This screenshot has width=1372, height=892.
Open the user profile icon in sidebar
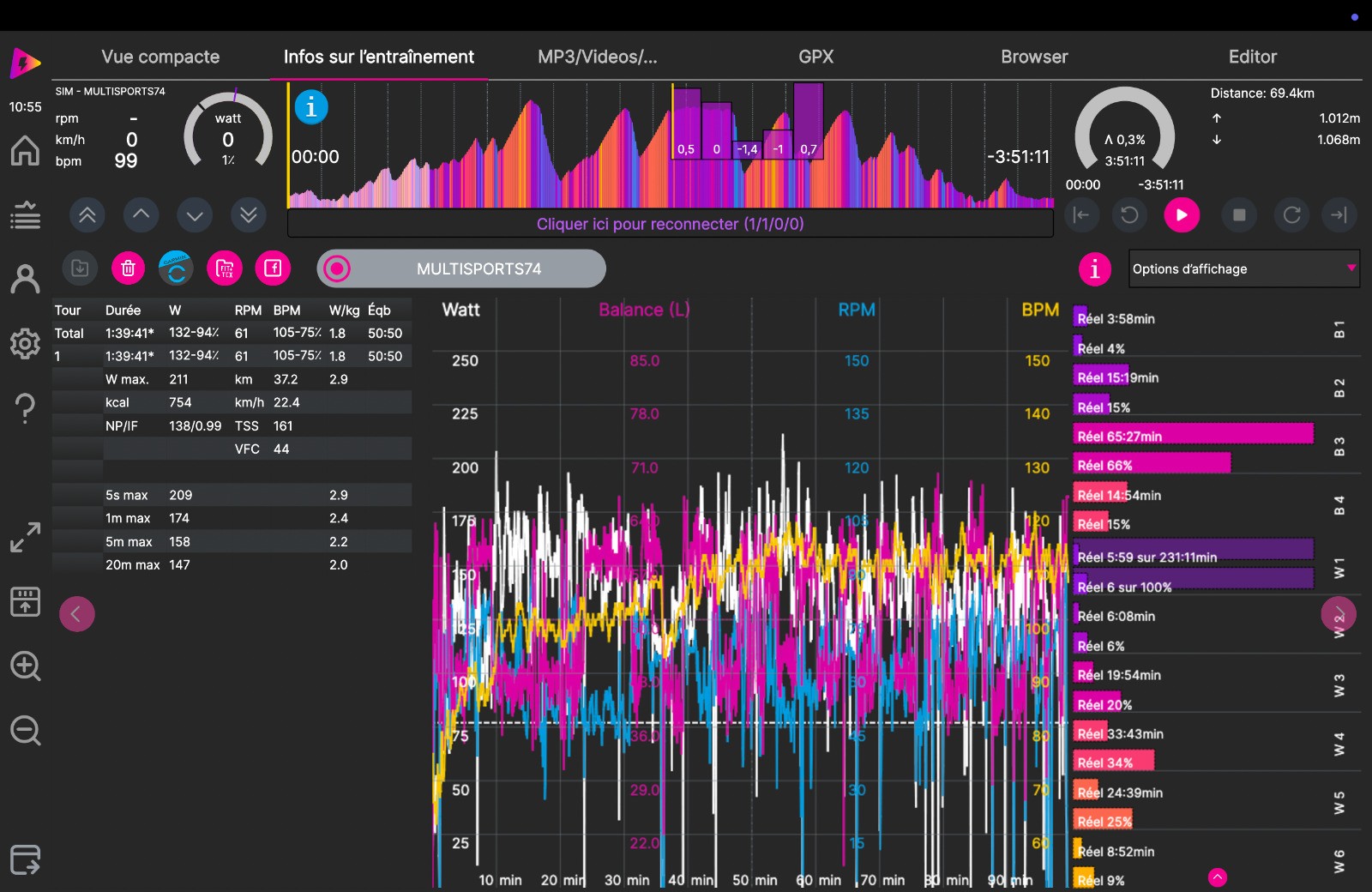(25, 280)
